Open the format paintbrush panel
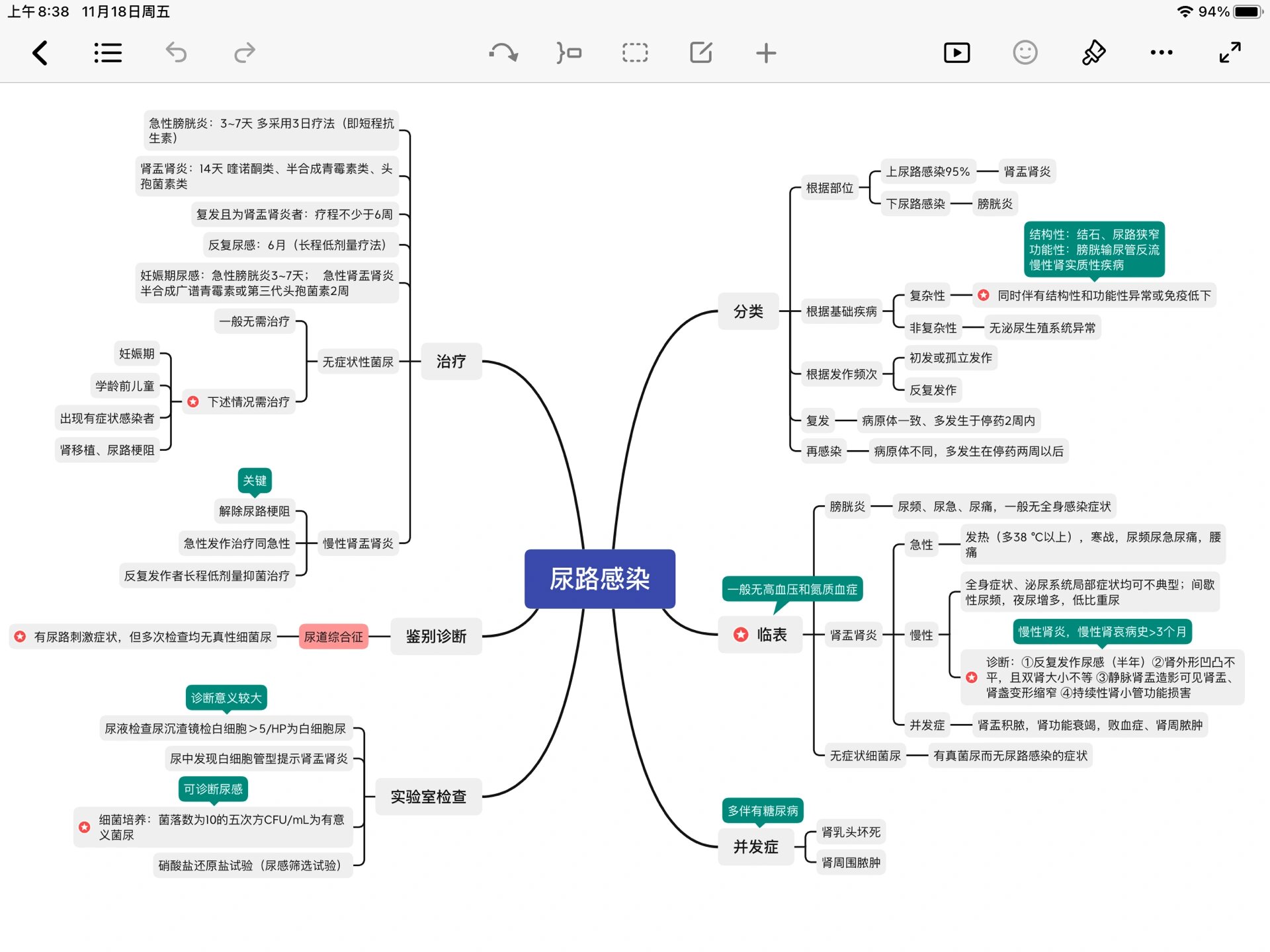 [x=1093, y=53]
